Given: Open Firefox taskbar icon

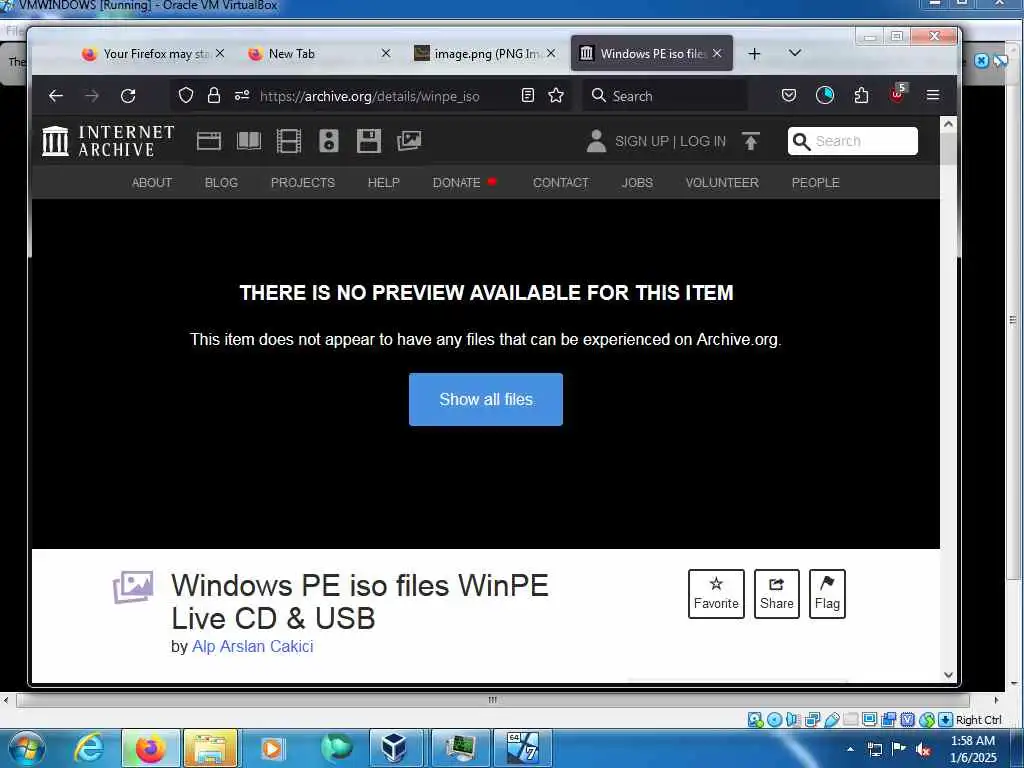Looking at the screenshot, I should (x=150, y=748).
